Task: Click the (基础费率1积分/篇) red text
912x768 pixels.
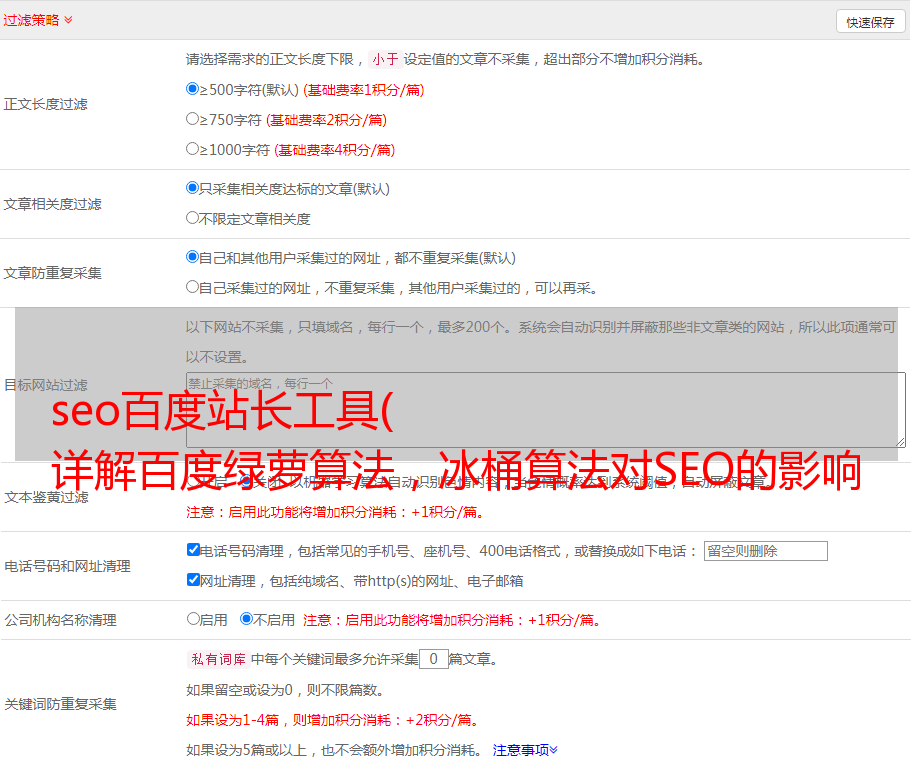Action: 364,90
